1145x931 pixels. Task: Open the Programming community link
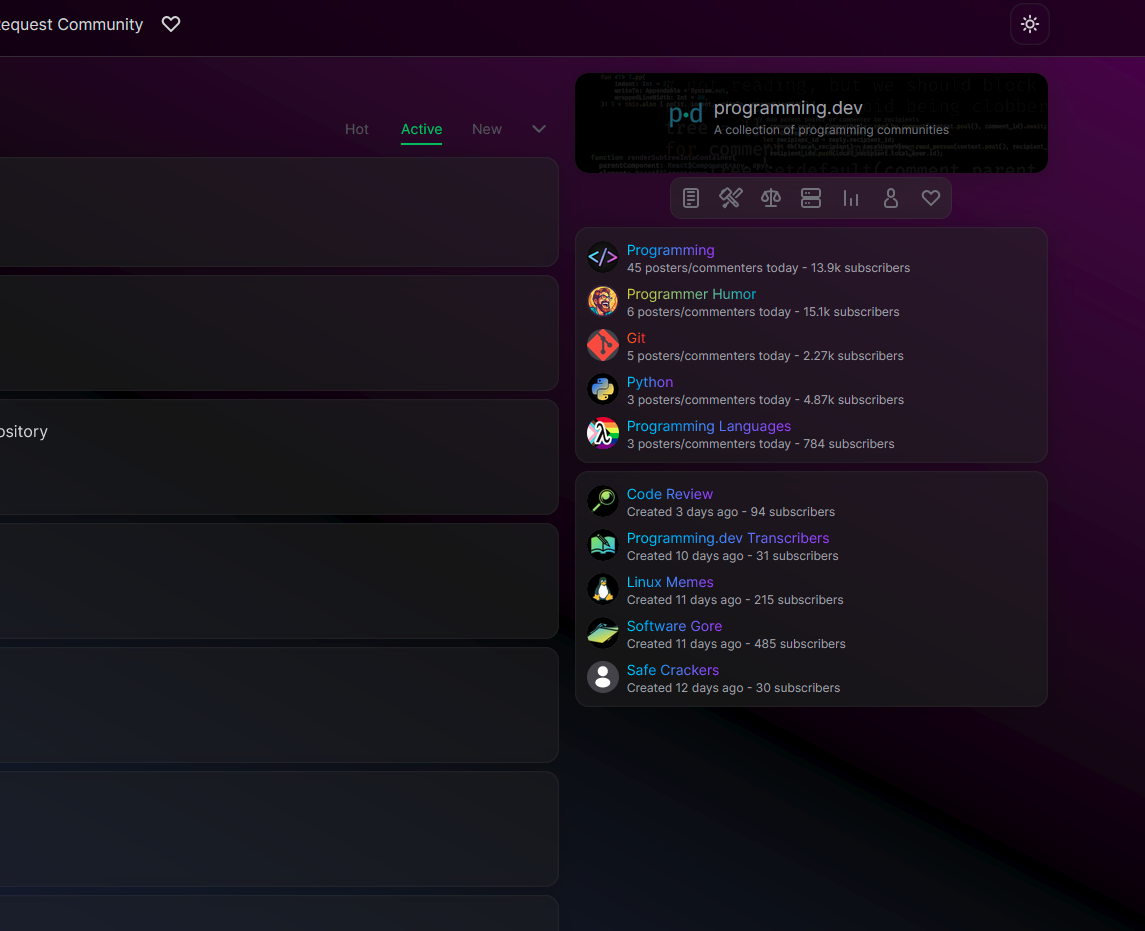click(x=670, y=250)
